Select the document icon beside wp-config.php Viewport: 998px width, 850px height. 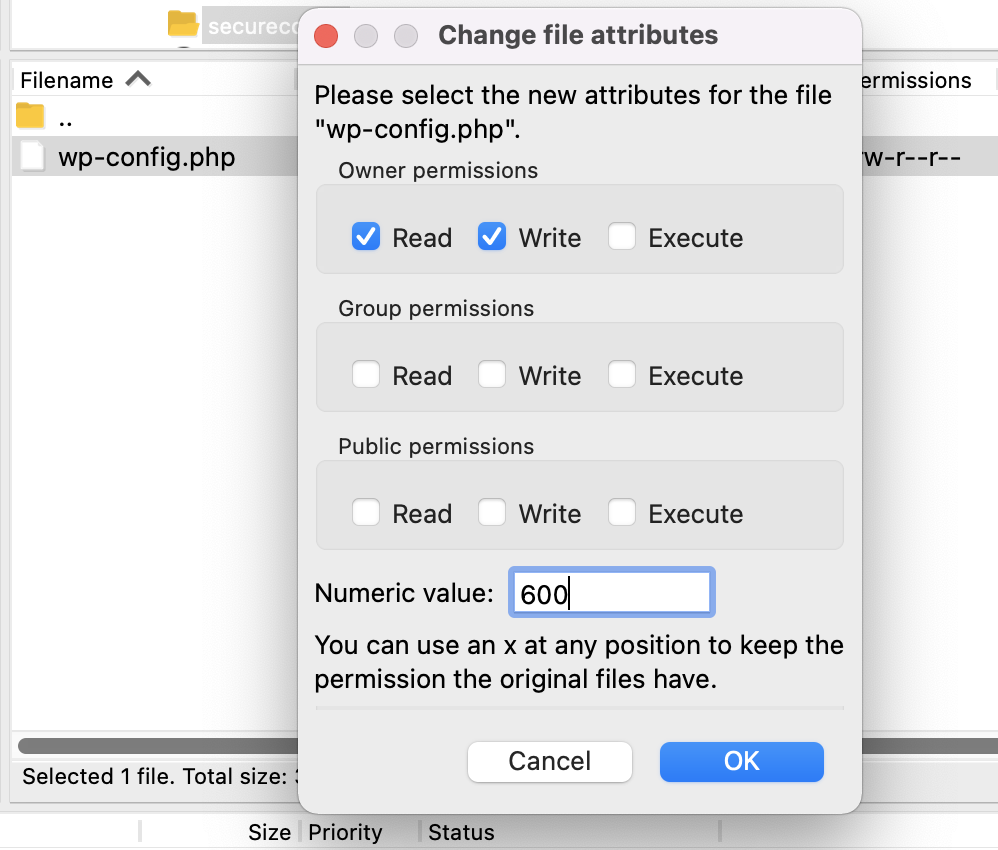point(31,156)
